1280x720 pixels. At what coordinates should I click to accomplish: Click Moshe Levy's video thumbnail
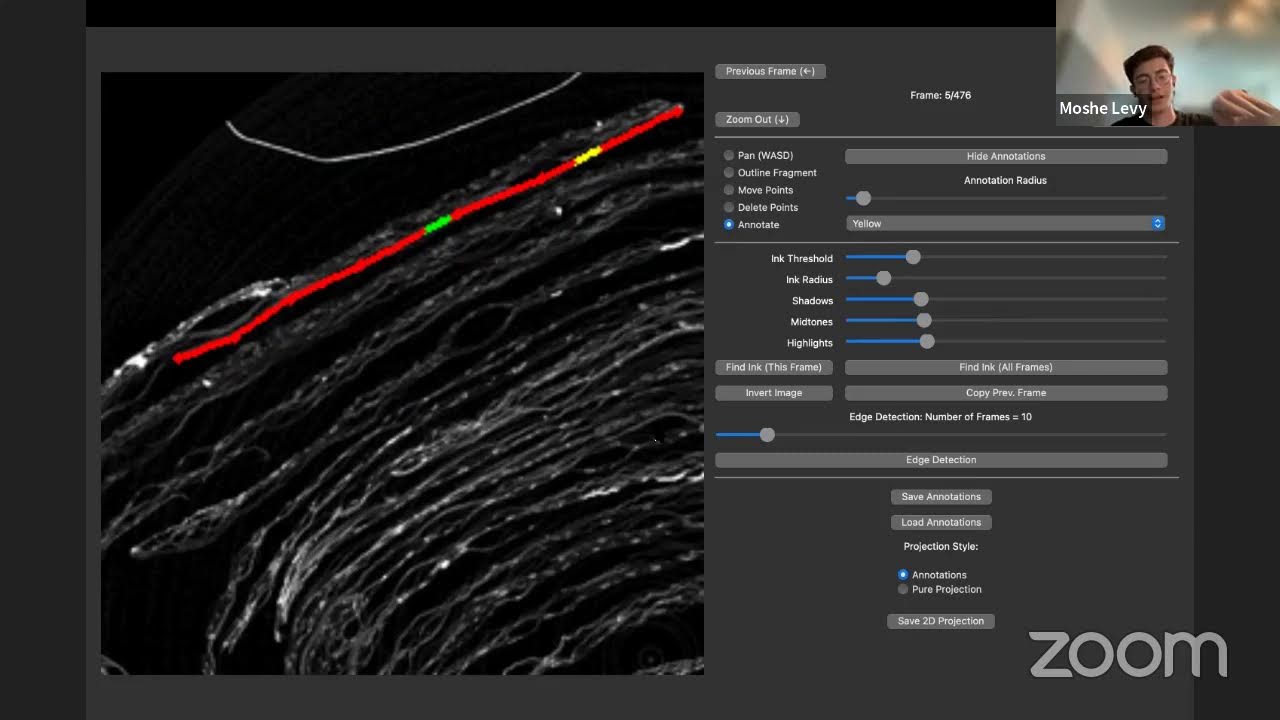click(x=1167, y=62)
